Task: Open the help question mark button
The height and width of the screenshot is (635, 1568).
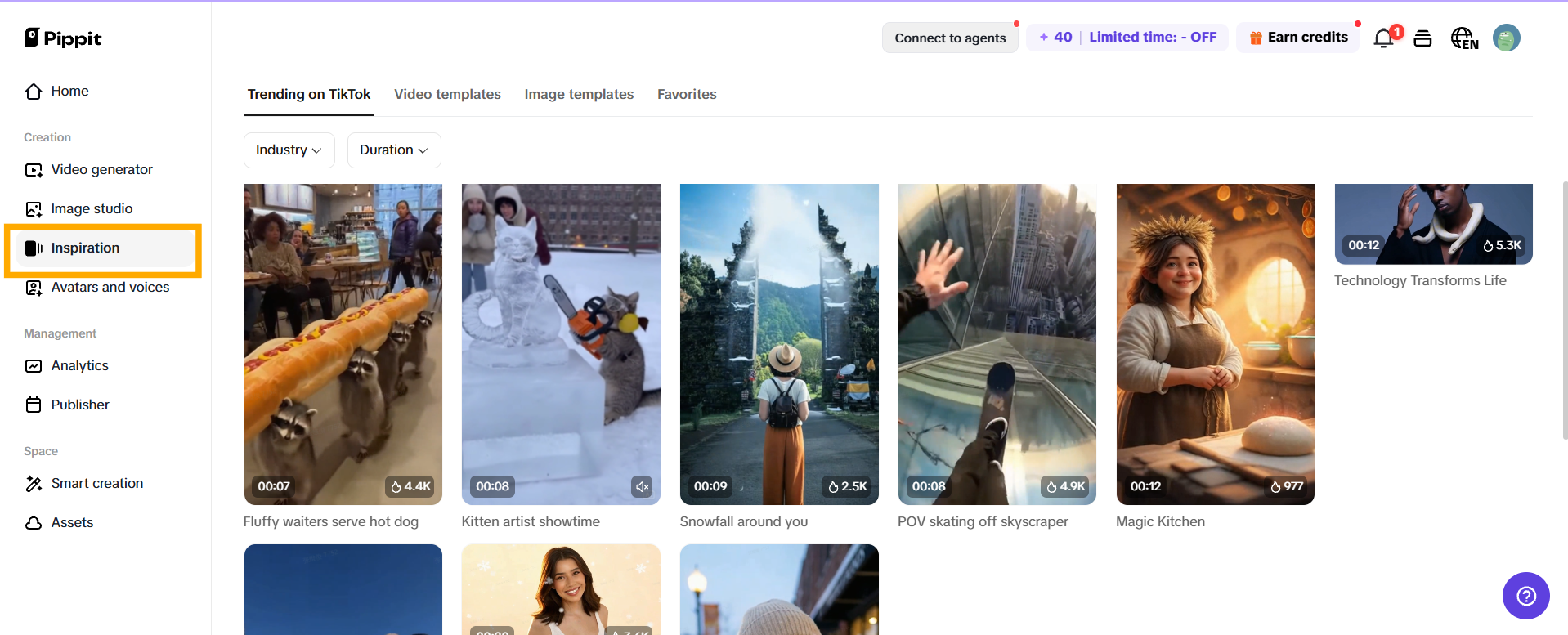Action: pyautogui.click(x=1526, y=596)
